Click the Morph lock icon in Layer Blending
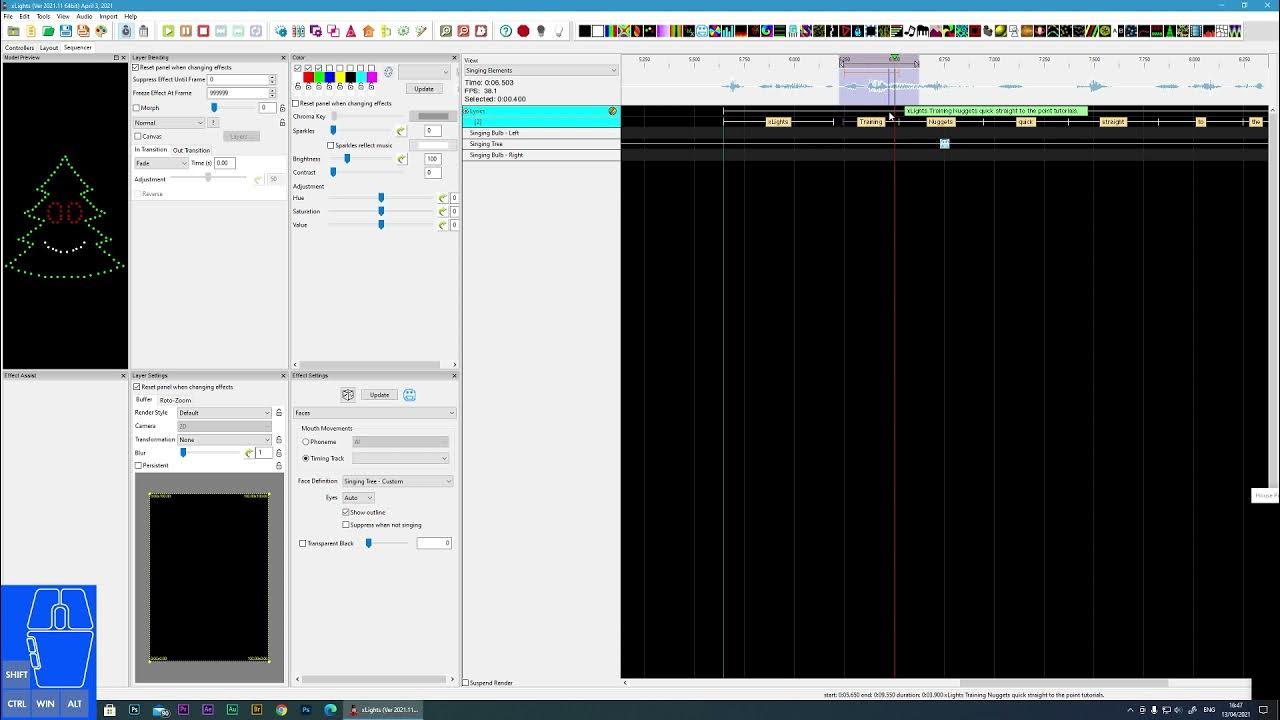Viewport: 1280px width, 720px height. pos(282,108)
